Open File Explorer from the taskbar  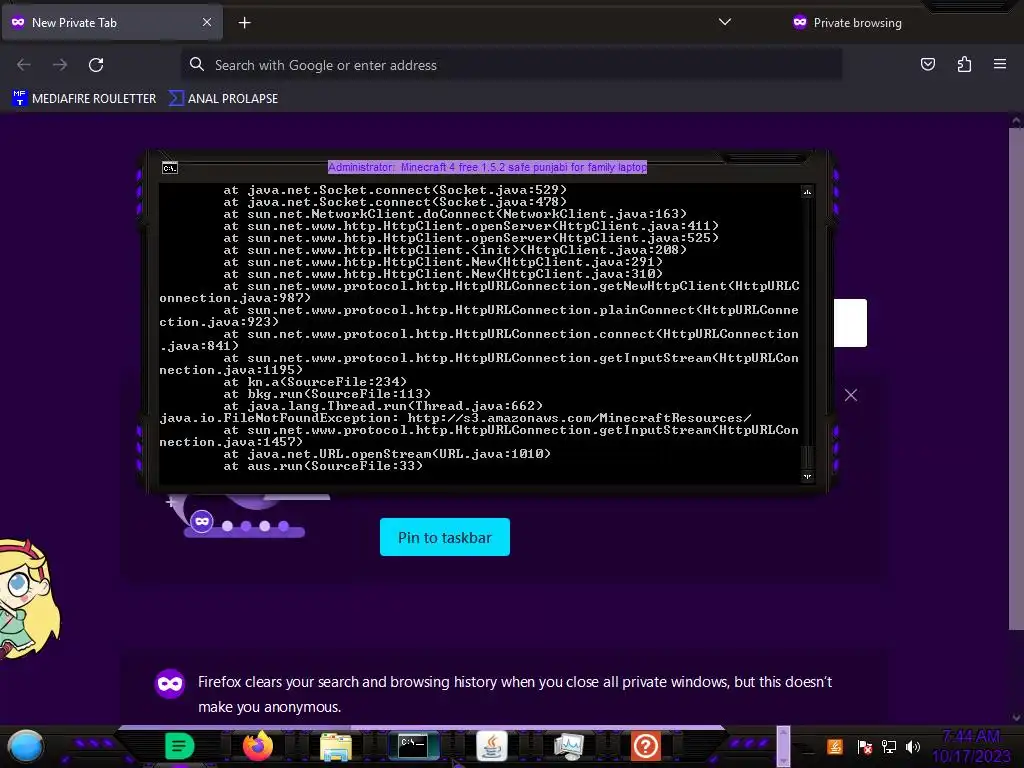pyautogui.click(x=336, y=746)
